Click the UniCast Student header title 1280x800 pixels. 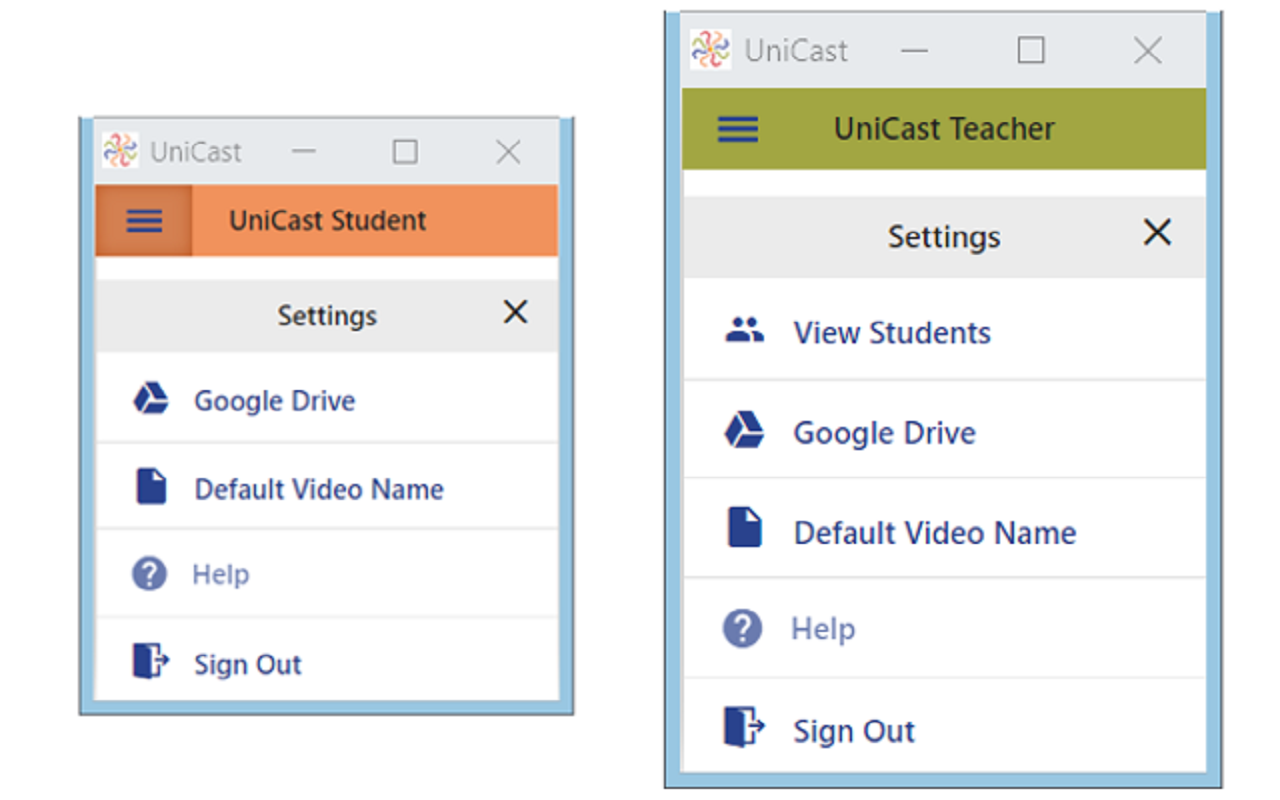tap(328, 221)
